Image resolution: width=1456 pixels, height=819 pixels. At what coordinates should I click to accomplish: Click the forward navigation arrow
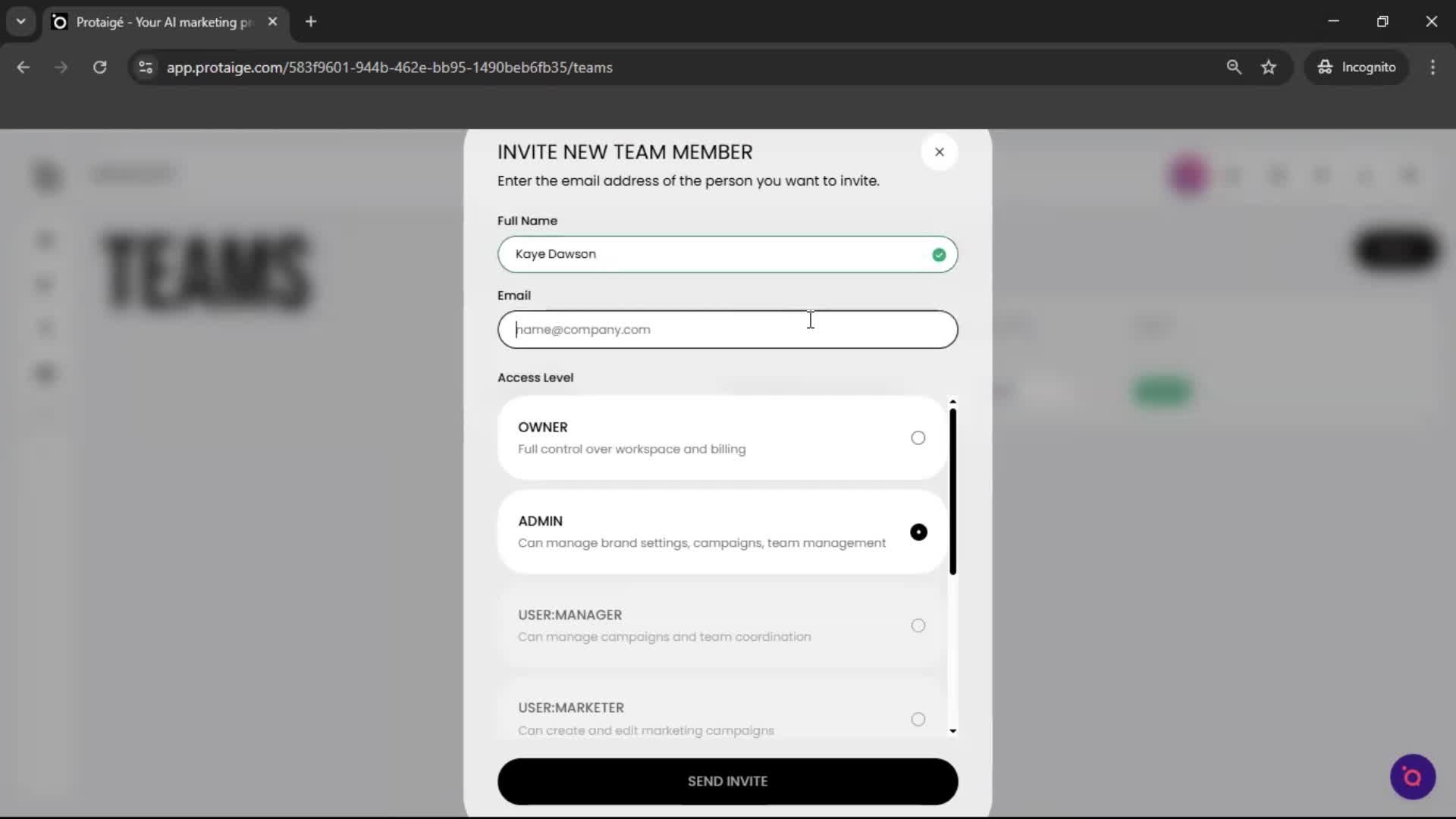point(61,67)
